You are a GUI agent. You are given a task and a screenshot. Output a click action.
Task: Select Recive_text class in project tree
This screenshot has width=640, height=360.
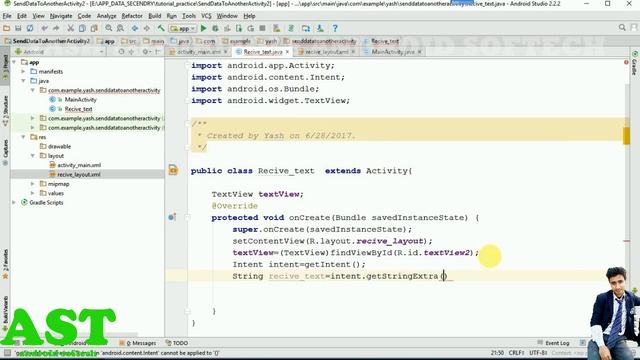click(x=78, y=109)
